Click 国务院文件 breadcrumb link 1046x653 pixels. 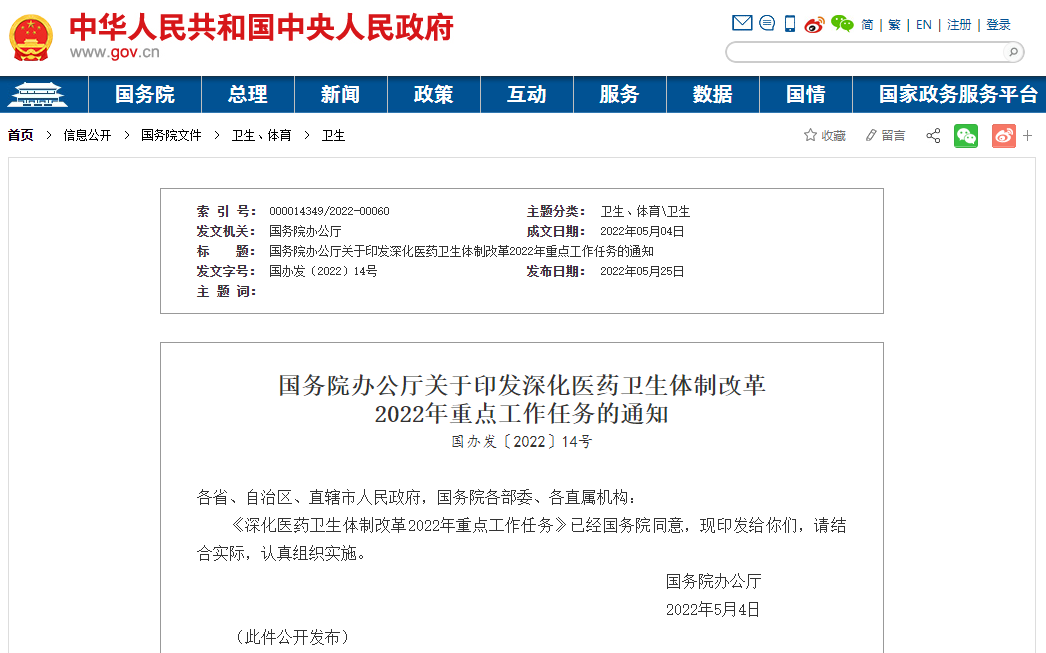tap(171, 135)
